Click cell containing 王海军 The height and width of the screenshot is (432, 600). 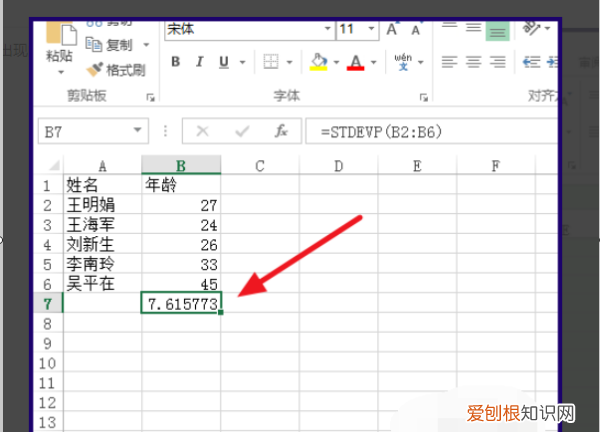coord(103,225)
